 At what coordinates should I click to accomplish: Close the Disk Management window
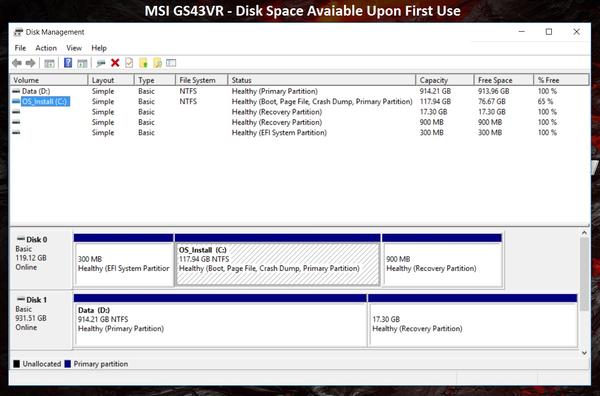tap(576, 32)
